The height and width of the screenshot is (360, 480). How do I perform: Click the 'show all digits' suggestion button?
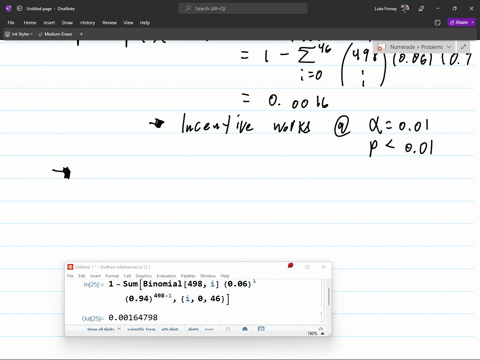[100, 329]
